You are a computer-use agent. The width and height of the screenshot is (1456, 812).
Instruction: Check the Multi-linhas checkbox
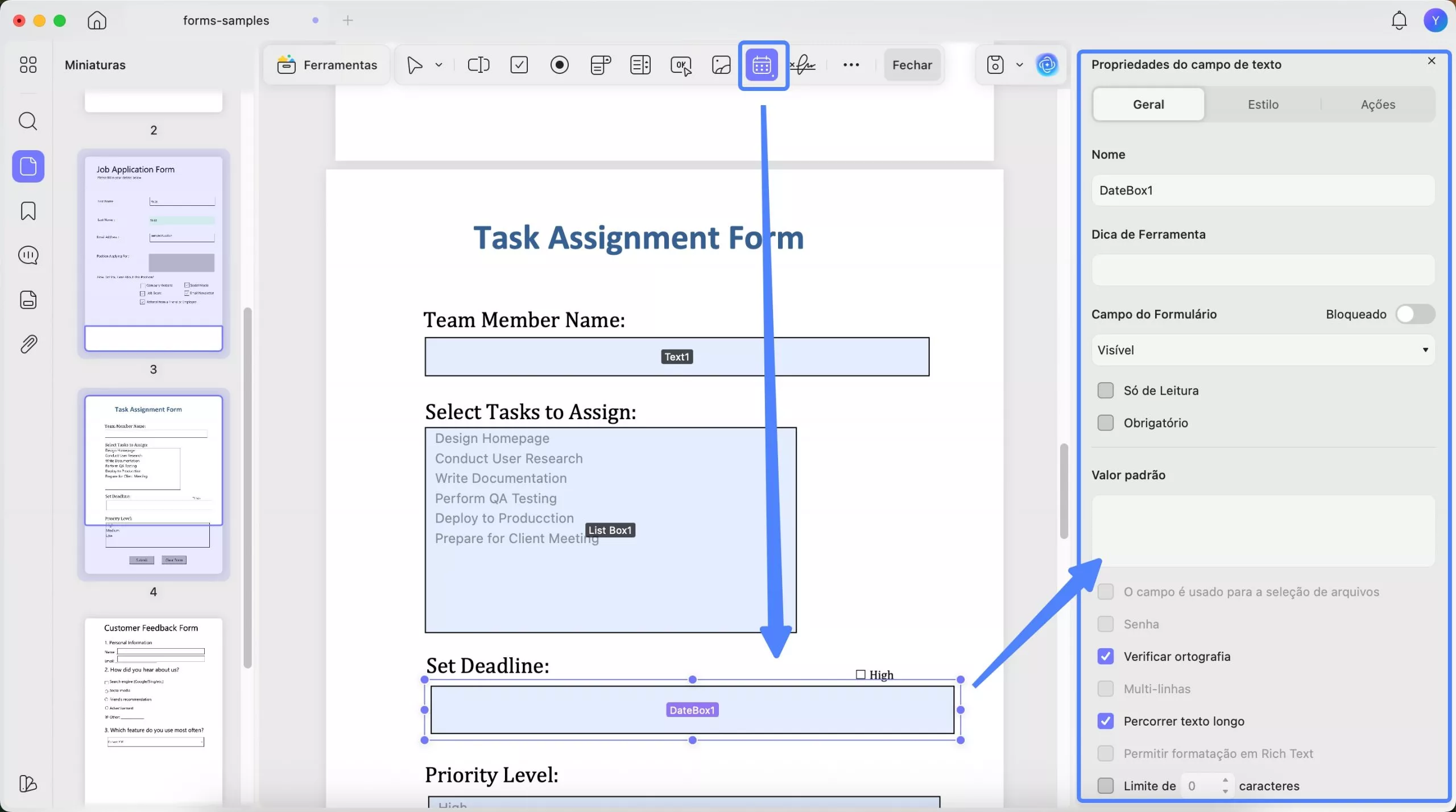[x=1105, y=689]
